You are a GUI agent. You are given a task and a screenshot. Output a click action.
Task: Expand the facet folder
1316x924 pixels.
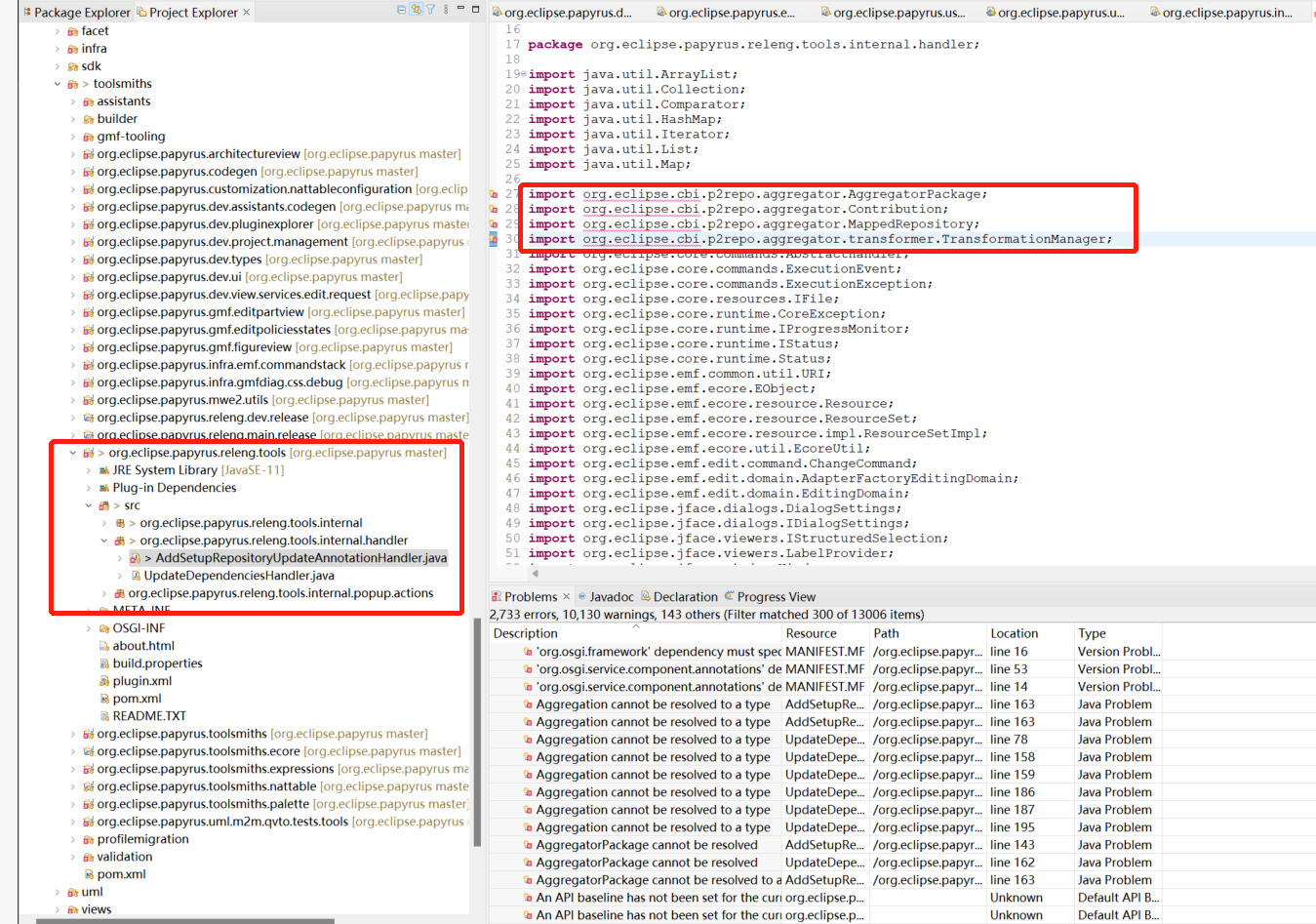point(58,31)
